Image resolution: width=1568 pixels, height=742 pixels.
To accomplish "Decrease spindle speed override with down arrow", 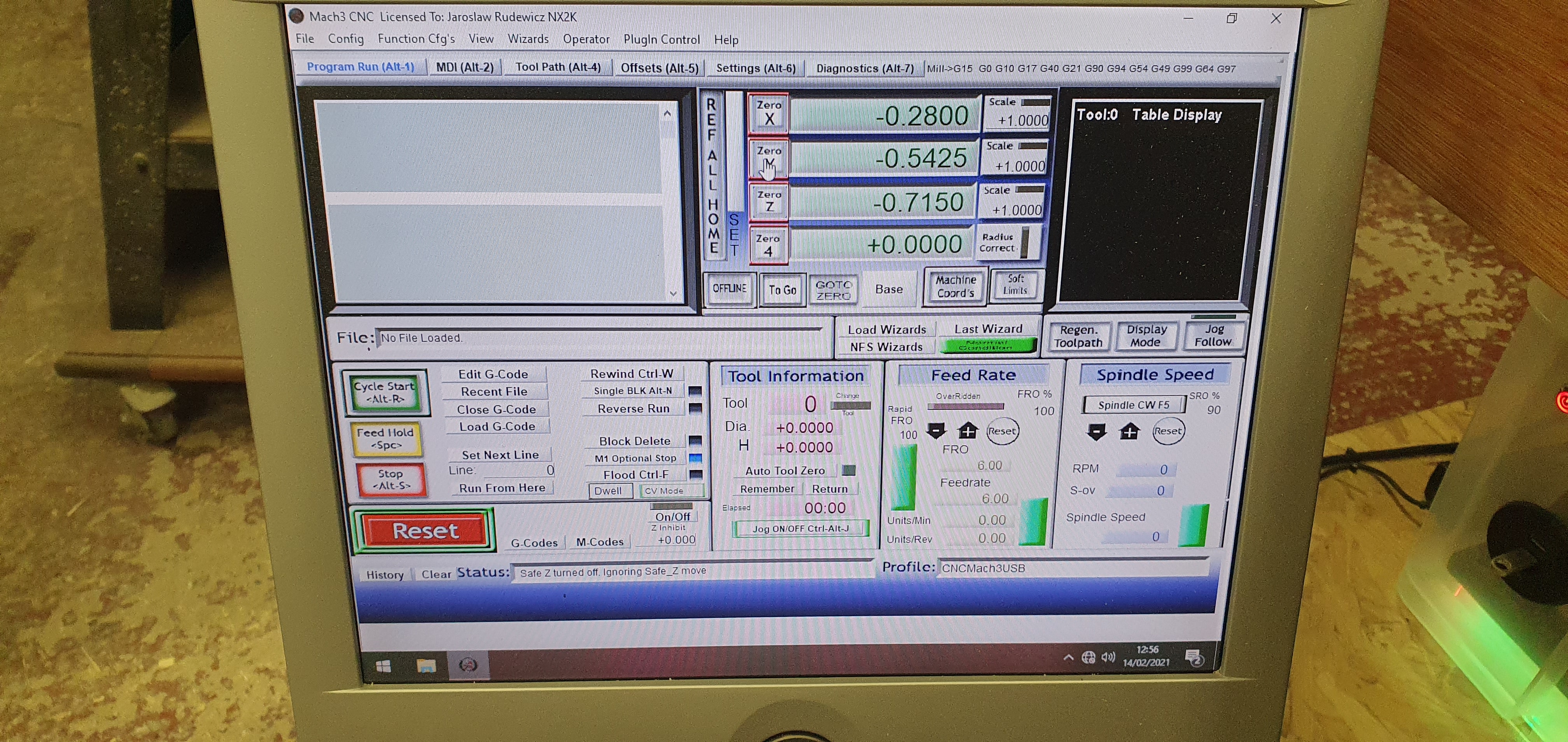I will point(1097,432).
